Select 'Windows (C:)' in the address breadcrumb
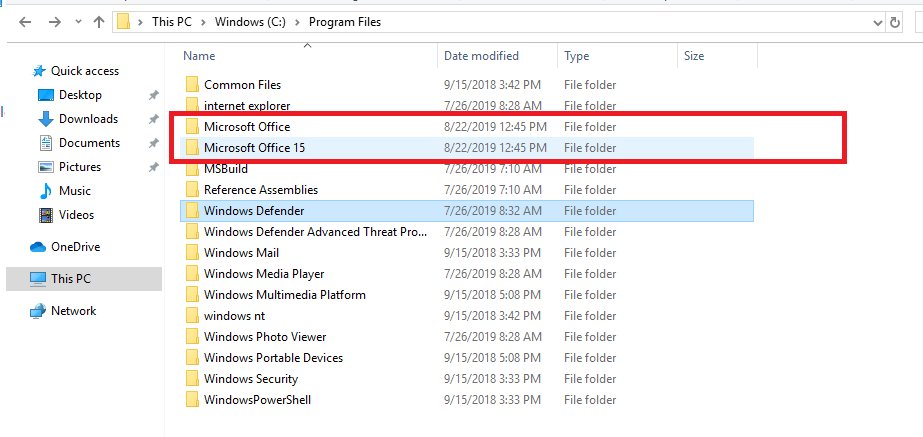The height and width of the screenshot is (437, 923). (x=250, y=22)
